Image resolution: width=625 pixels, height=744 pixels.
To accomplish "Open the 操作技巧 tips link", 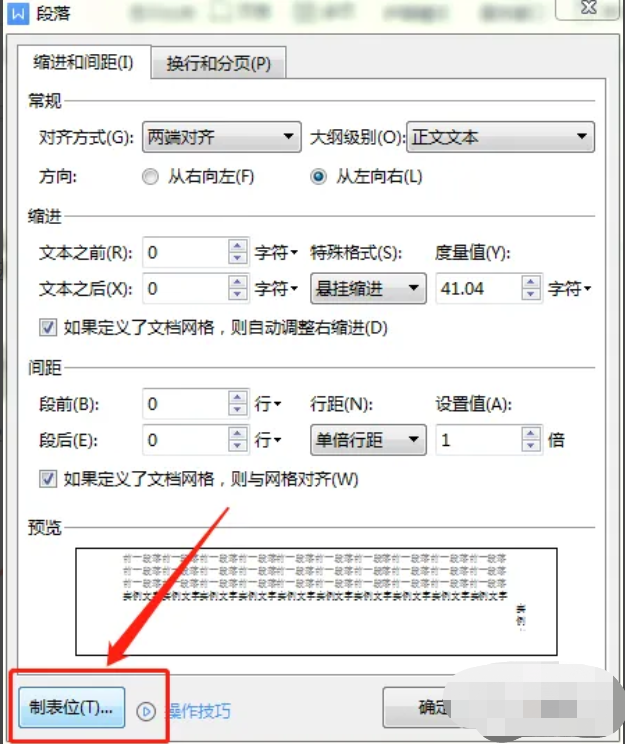I will coord(197,711).
